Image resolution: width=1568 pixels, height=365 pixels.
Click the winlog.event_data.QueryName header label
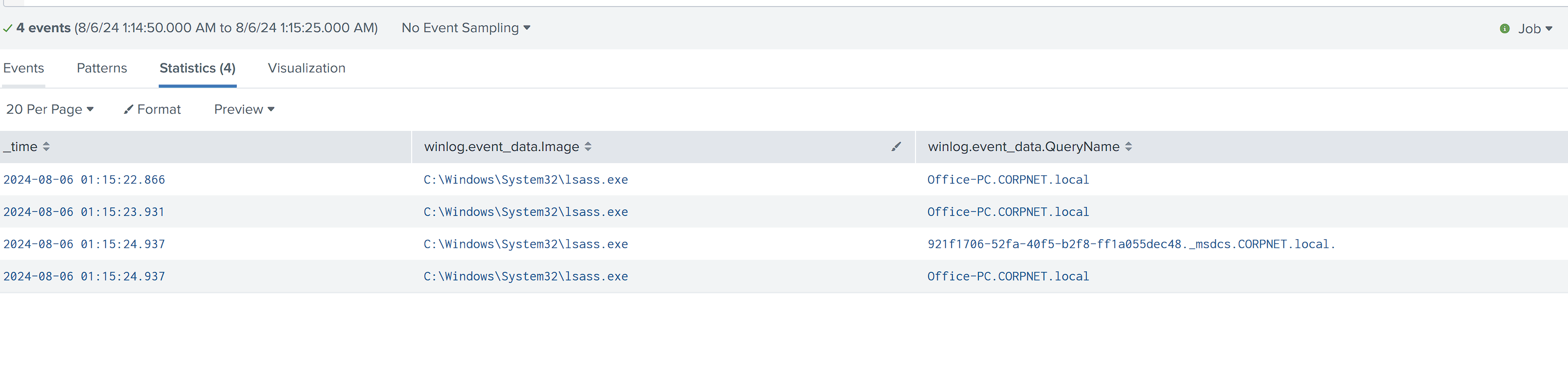coord(1023,147)
